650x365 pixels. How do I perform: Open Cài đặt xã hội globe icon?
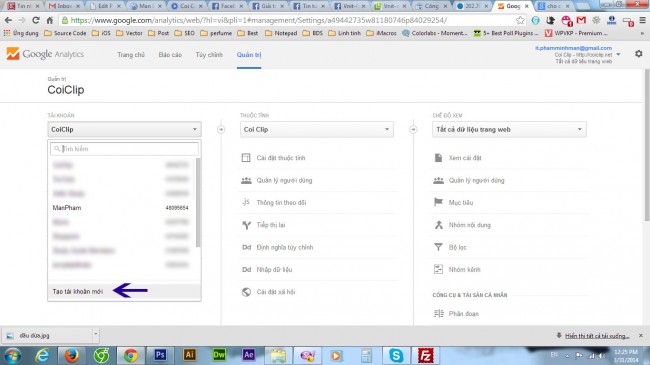point(246,292)
